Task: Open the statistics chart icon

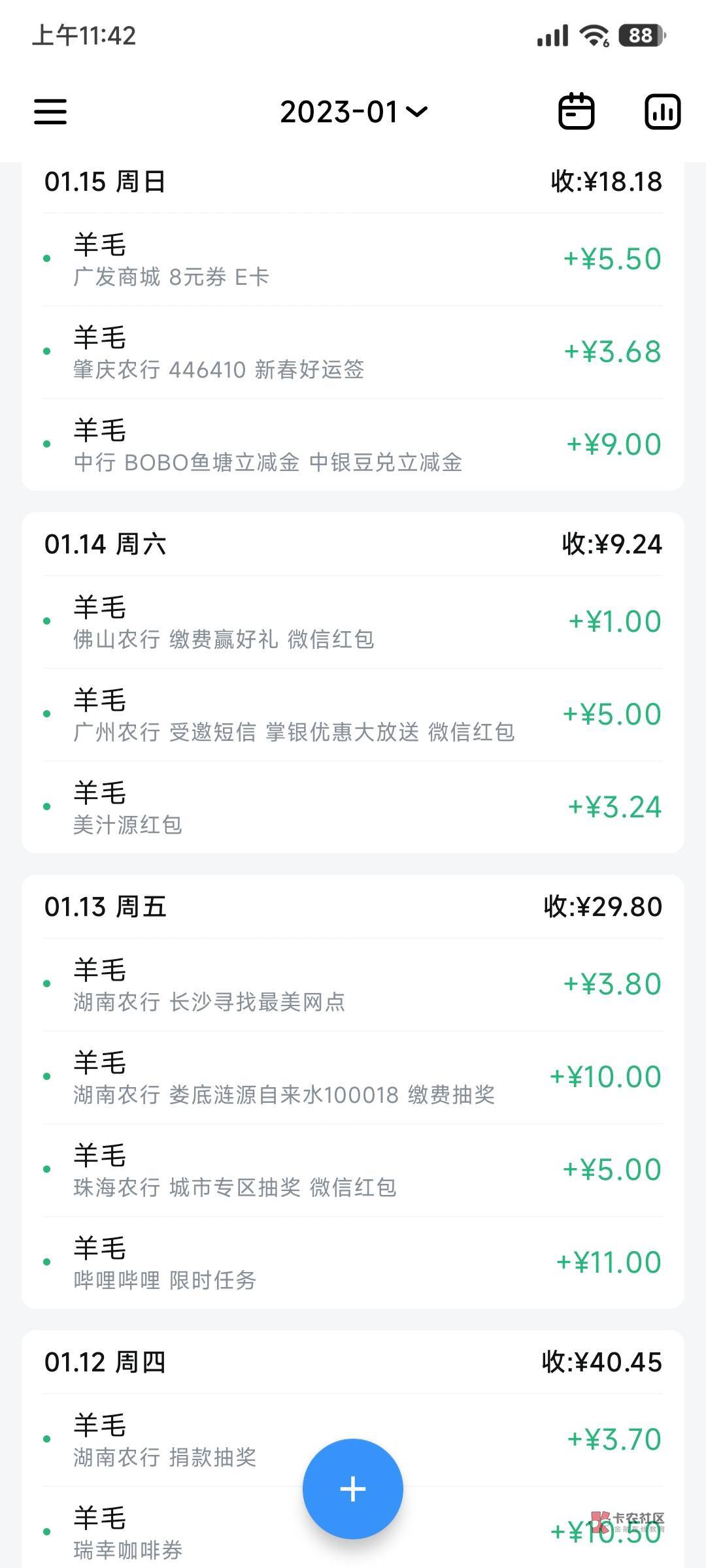Action: pyautogui.click(x=662, y=111)
